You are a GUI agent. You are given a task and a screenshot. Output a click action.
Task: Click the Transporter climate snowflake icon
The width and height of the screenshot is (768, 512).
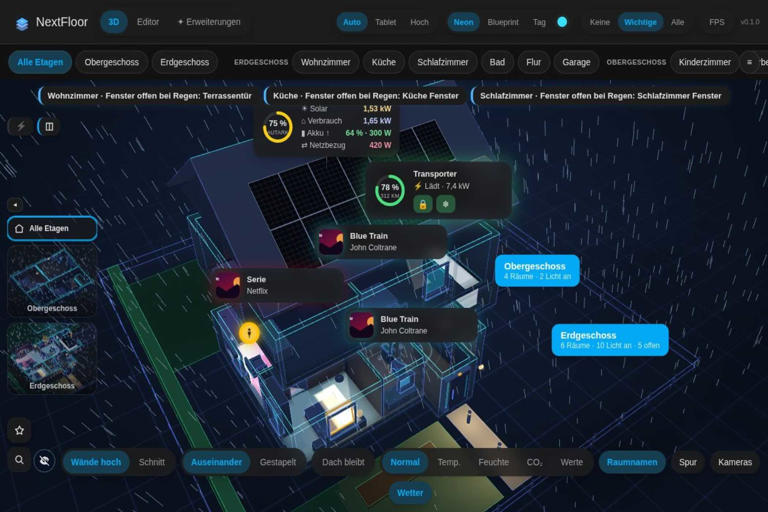(x=446, y=204)
